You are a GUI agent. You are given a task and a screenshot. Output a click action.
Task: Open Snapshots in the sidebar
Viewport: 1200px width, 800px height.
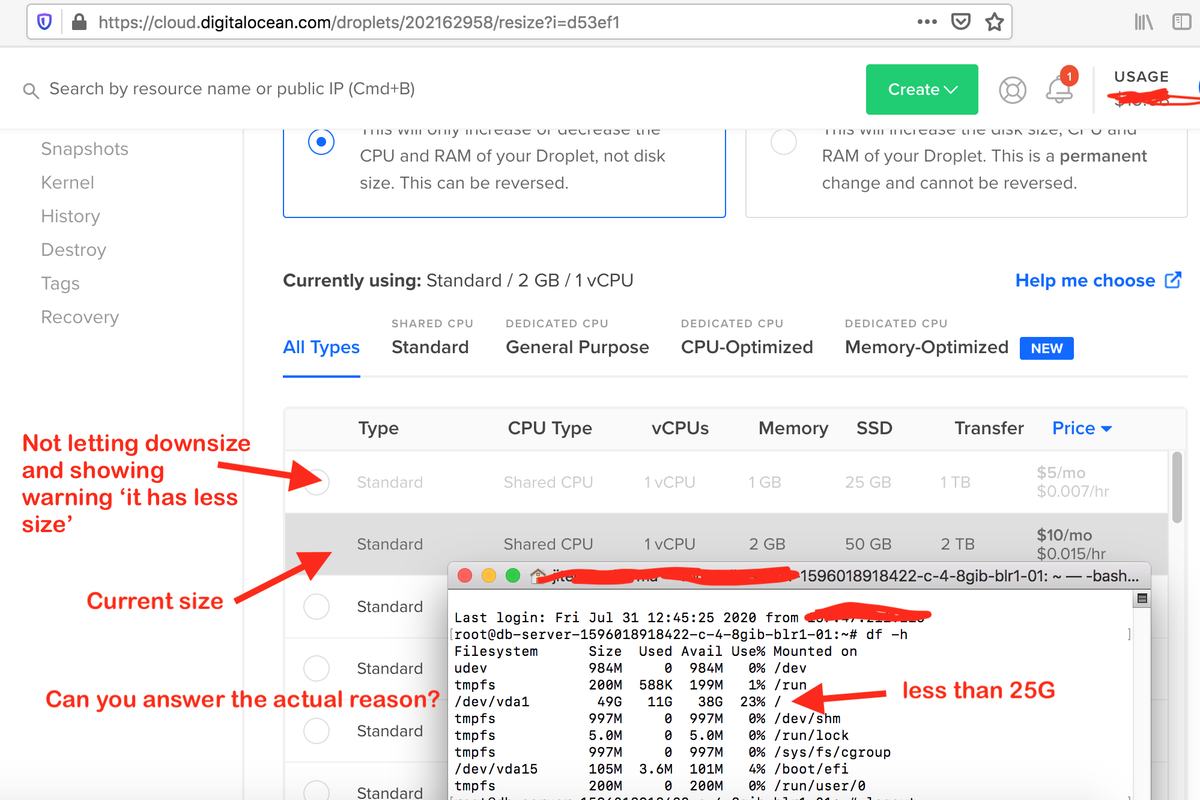point(85,149)
